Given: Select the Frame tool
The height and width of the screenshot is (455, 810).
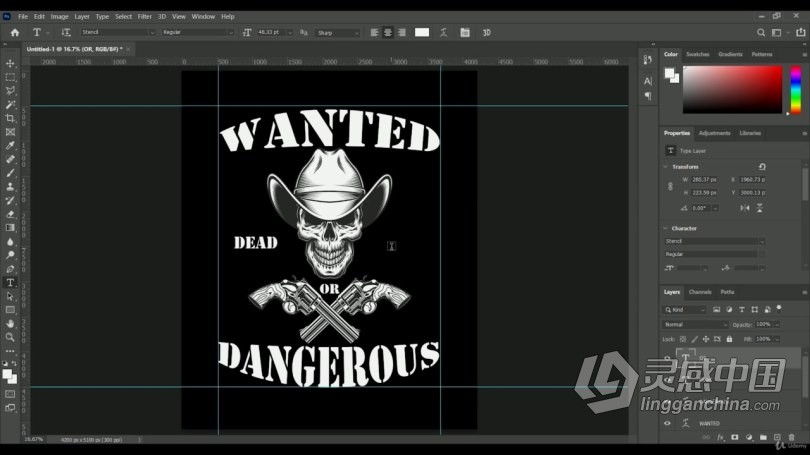Looking at the screenshot, I should point(10,132).
